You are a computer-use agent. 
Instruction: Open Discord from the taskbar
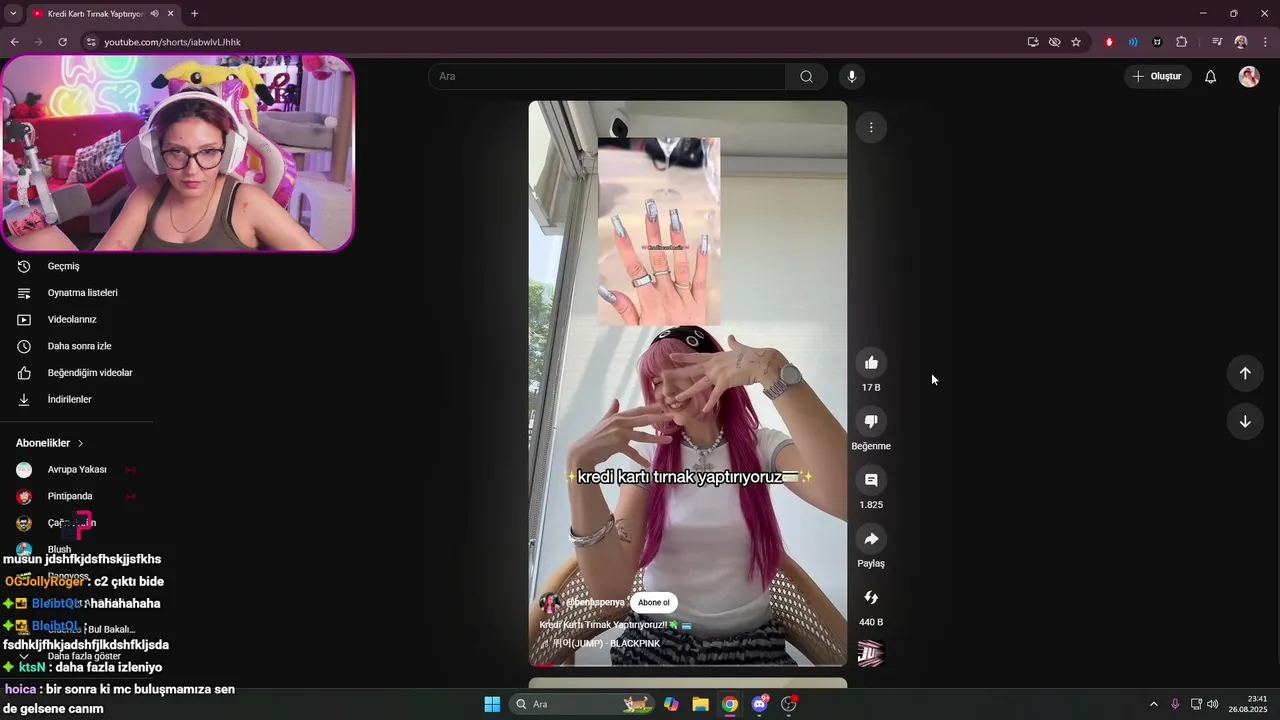coord(759,704)
